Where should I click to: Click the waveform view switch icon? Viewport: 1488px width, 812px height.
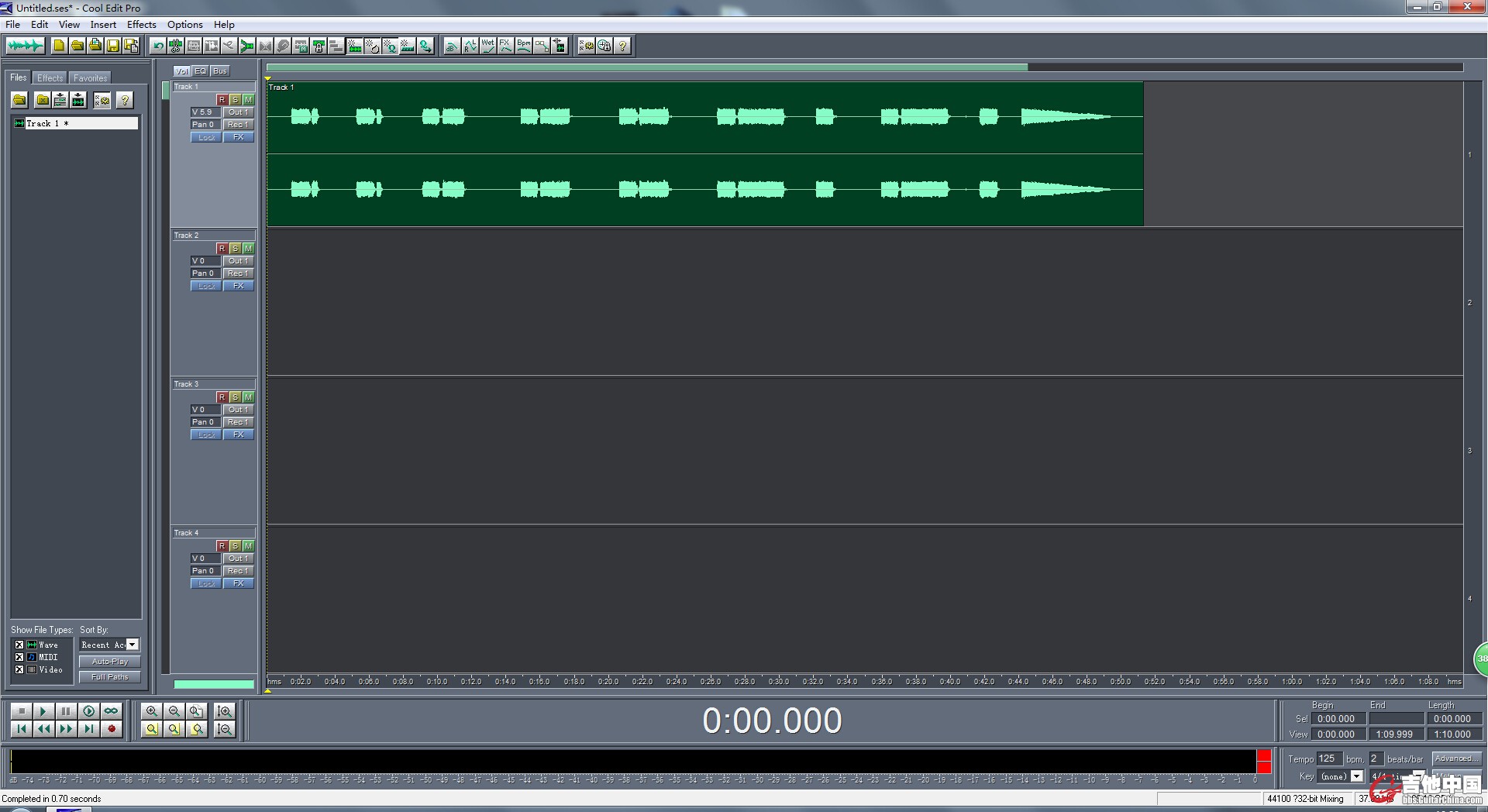pyautogui.click(x=25, y=46)
